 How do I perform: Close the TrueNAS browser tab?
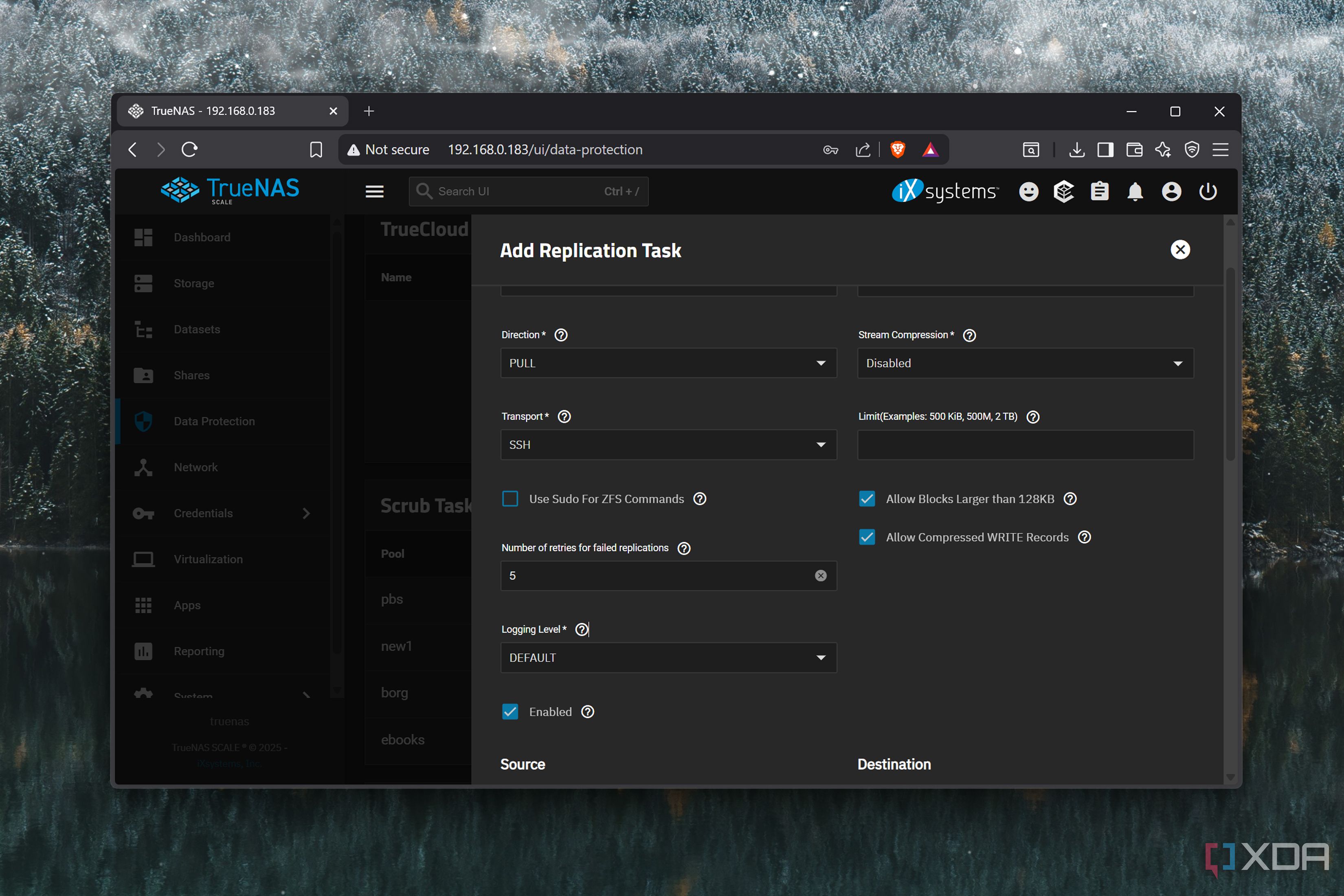[333, 111]
